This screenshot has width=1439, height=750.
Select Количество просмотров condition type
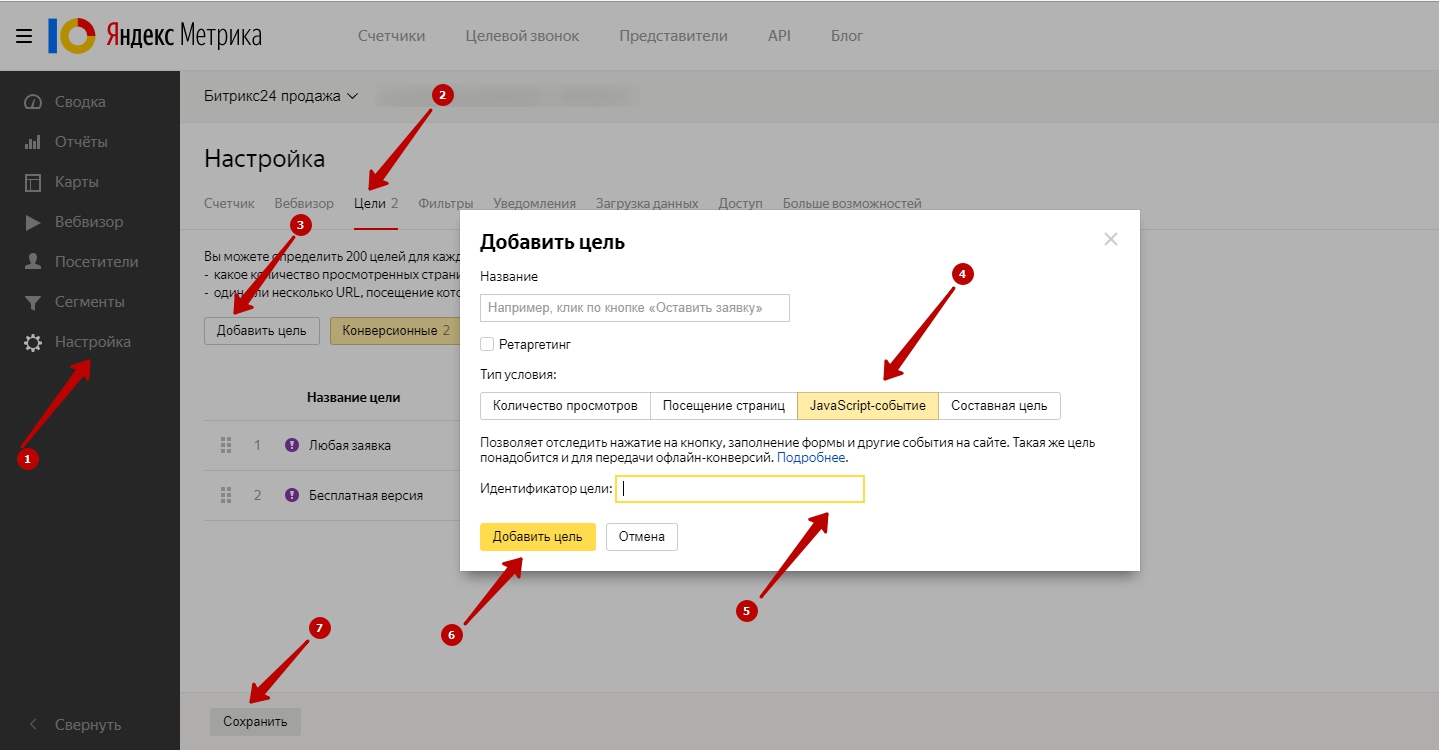[565, 405]
